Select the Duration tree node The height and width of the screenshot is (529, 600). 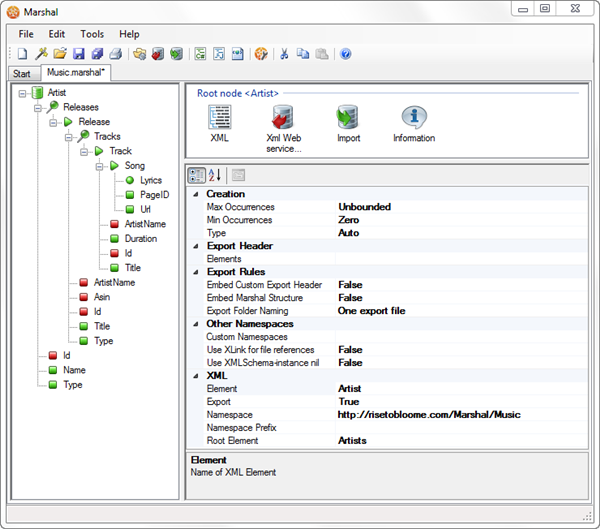point(141,239)
